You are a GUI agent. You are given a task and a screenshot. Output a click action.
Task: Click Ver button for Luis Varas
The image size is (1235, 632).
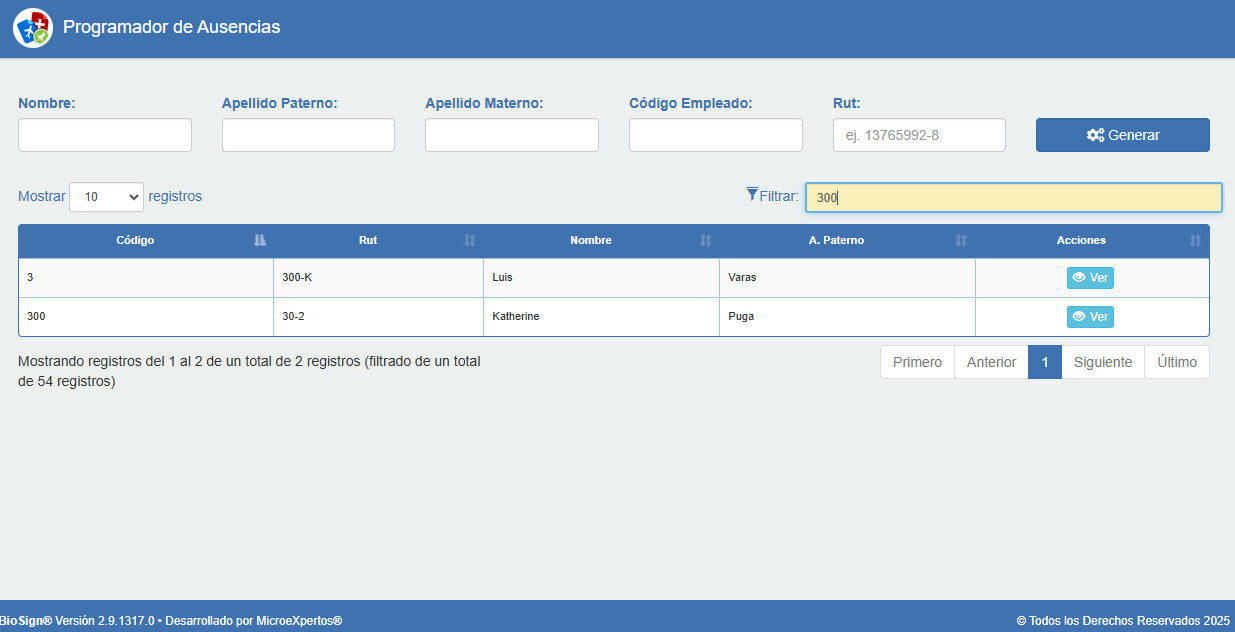1090,278
